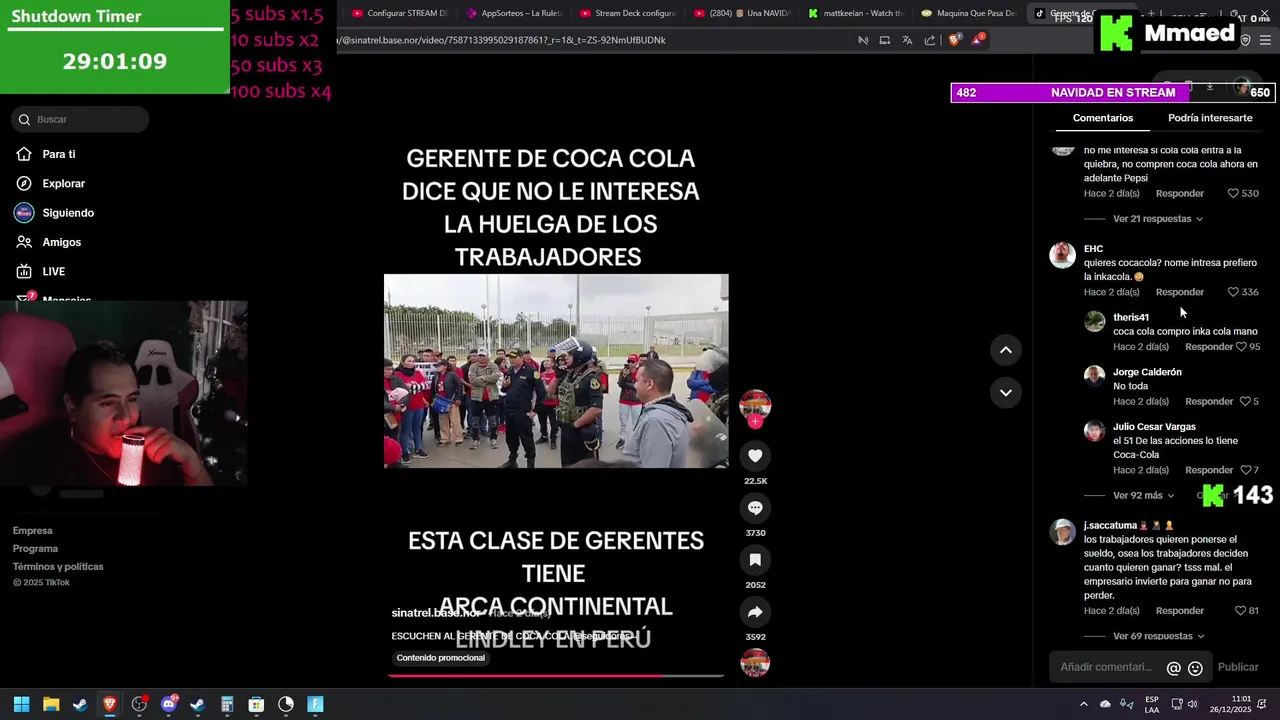1280x720 pixels.
Task: Expand Ver 92 más replies
Action: point(1143,495)
